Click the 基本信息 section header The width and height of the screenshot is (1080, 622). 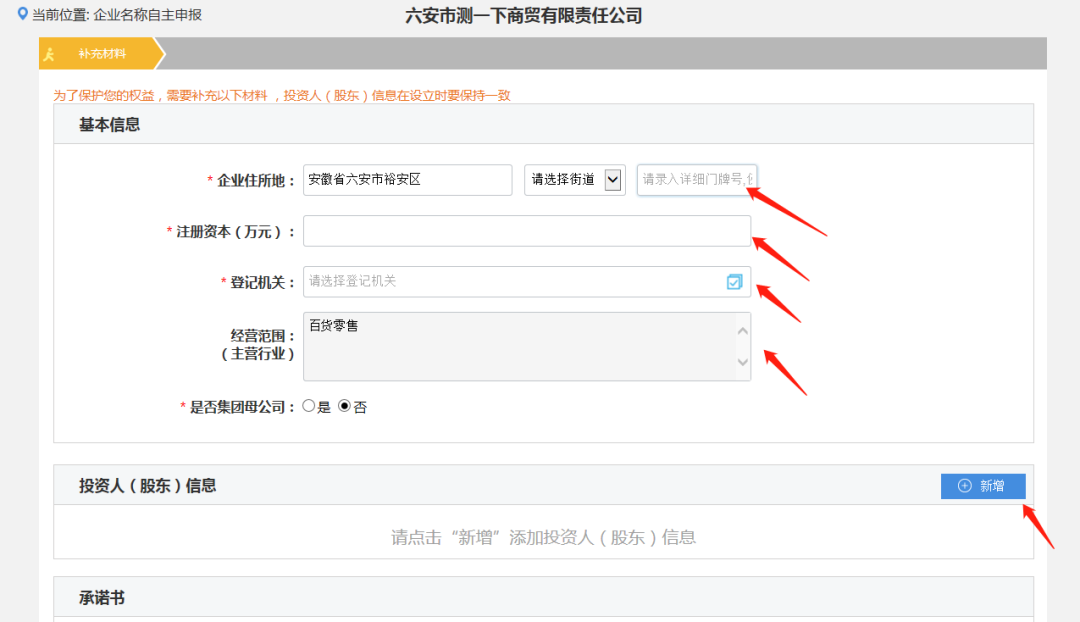pos(110,125)
